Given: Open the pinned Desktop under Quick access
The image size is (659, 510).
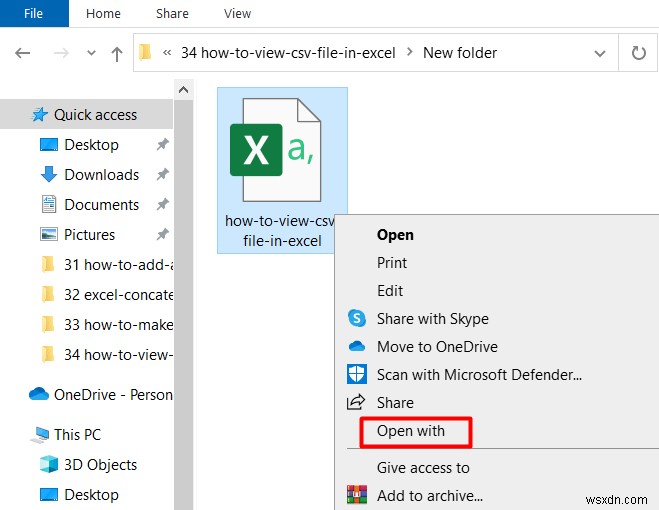Looking at the screenshot, I should coord(91,145).
